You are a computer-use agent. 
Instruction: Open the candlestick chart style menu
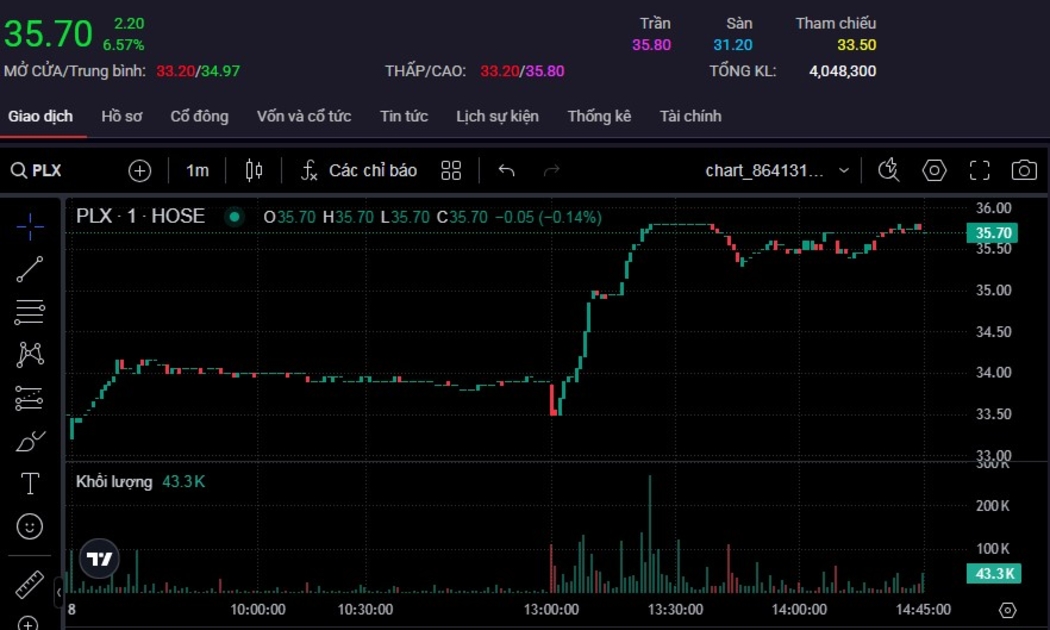(254, 170)
